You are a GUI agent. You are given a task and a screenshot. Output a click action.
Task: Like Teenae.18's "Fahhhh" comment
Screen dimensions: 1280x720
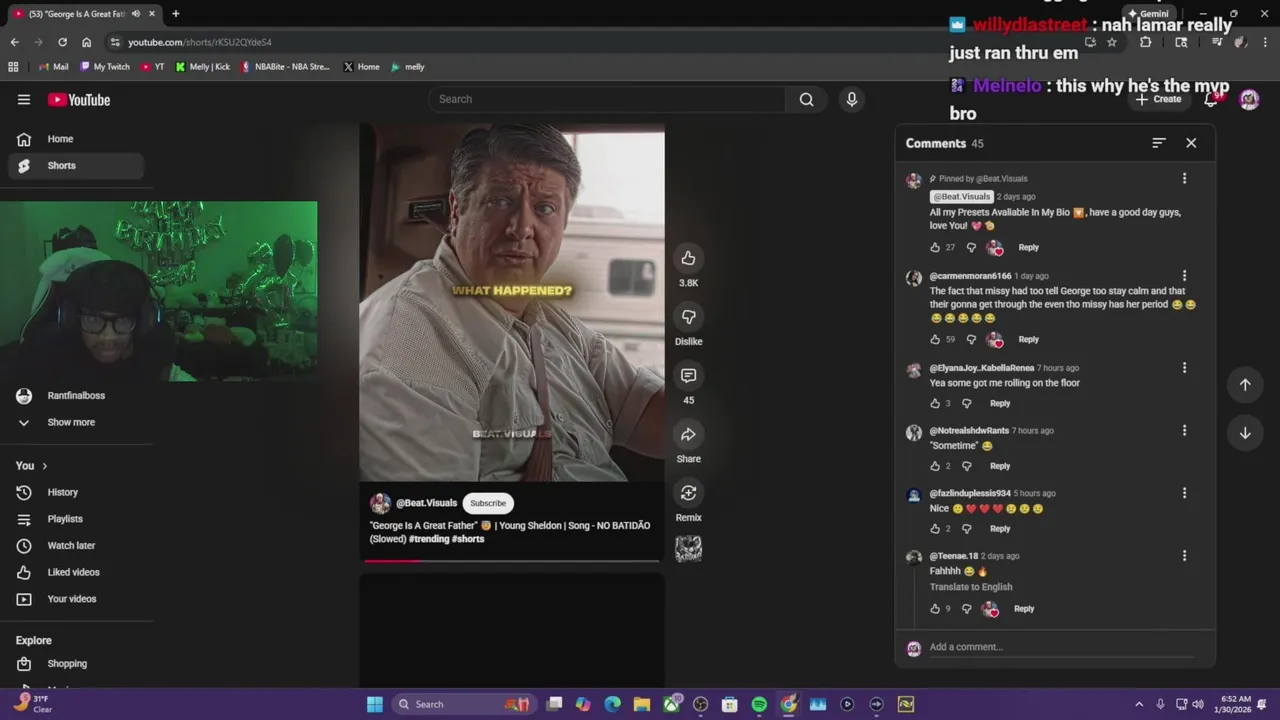935,608
